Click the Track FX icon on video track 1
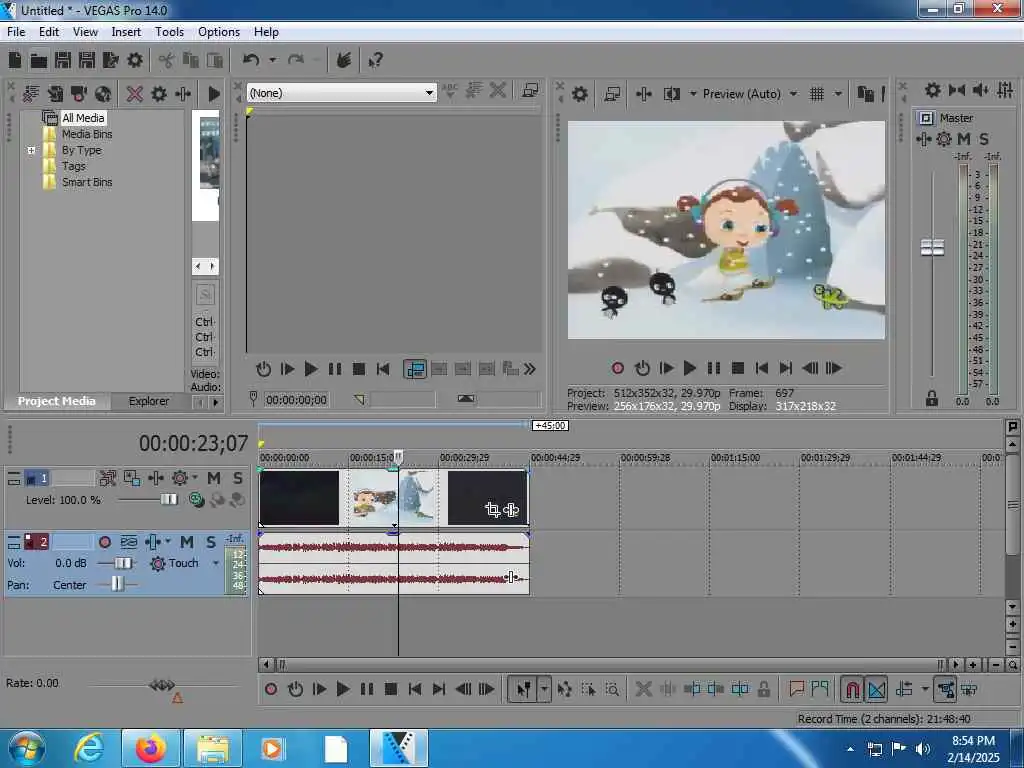 click(x=156, y=478)
